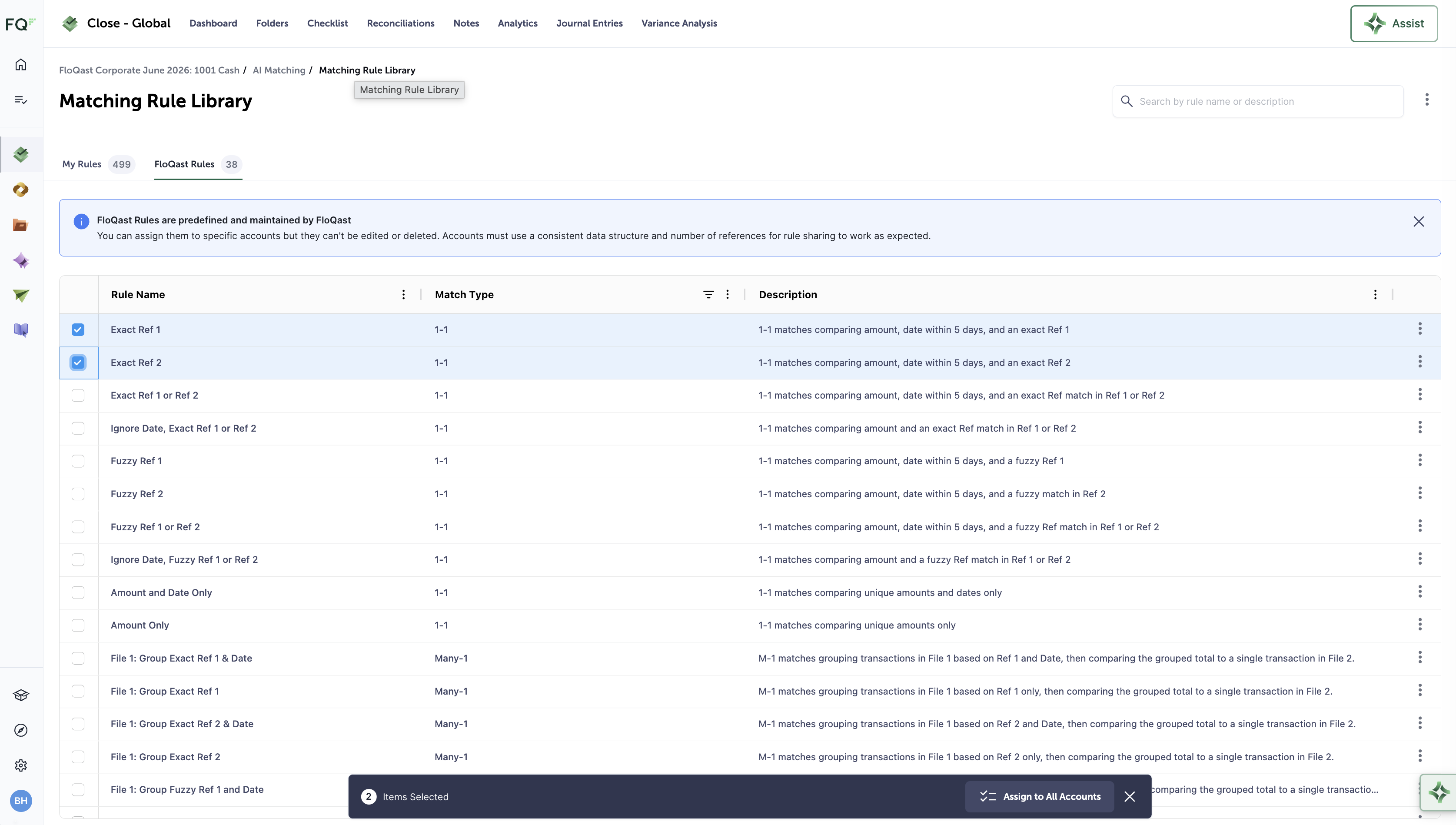Open the page options menu beside search
The height and width of the screenshot is (825, 1456).
[1427, 100]
